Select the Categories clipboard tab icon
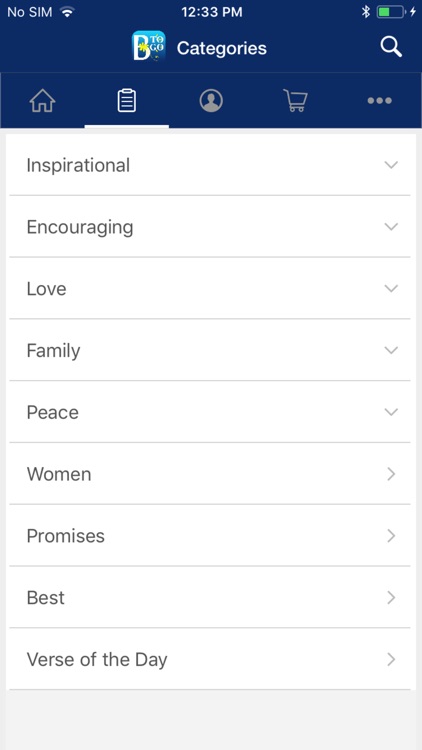This screenshot has height=750, width=422. pyautogui.click(x=127, y=101)
